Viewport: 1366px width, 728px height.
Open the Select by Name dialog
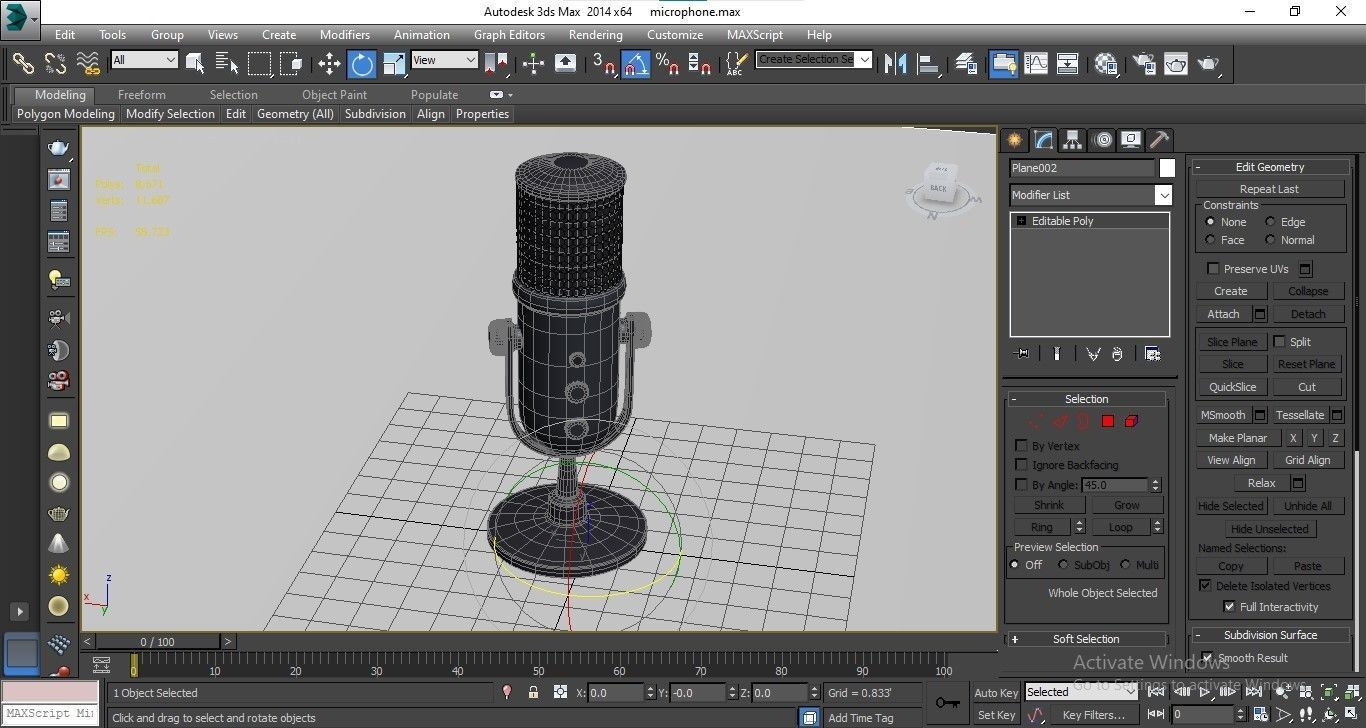pyautogui.click(x=227, y=63)
